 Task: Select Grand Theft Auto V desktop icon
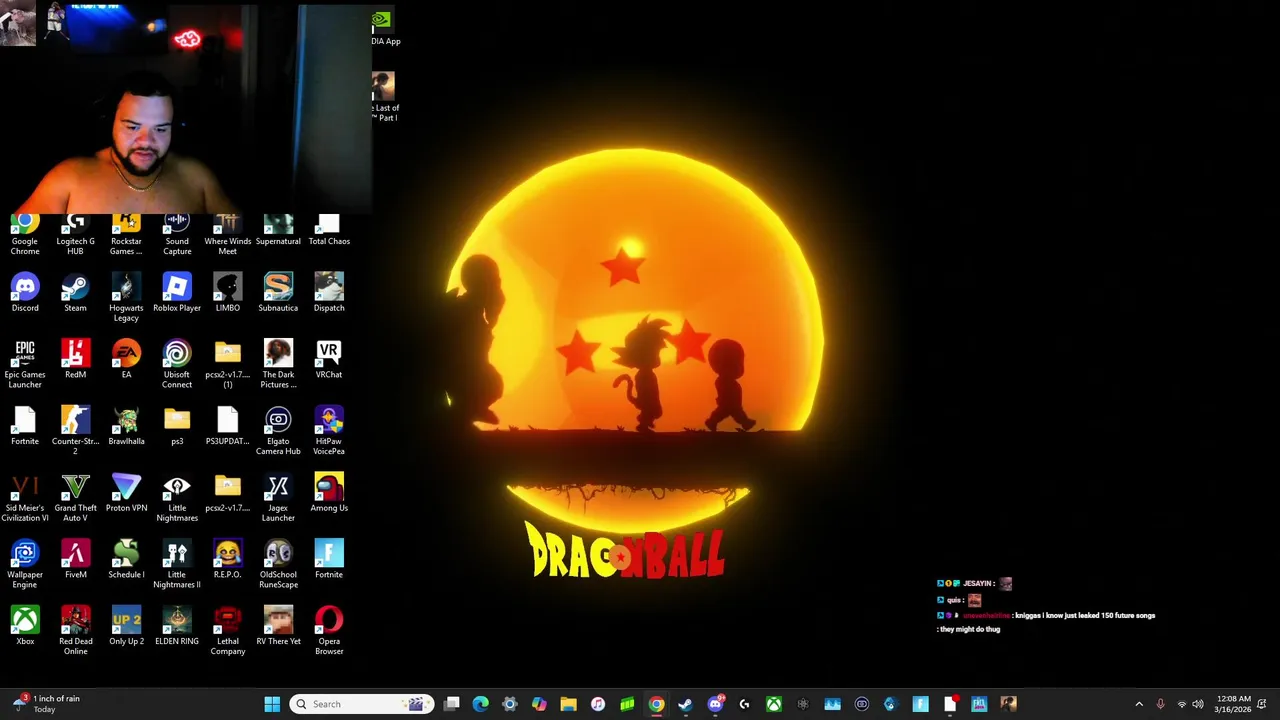(75, 497)
